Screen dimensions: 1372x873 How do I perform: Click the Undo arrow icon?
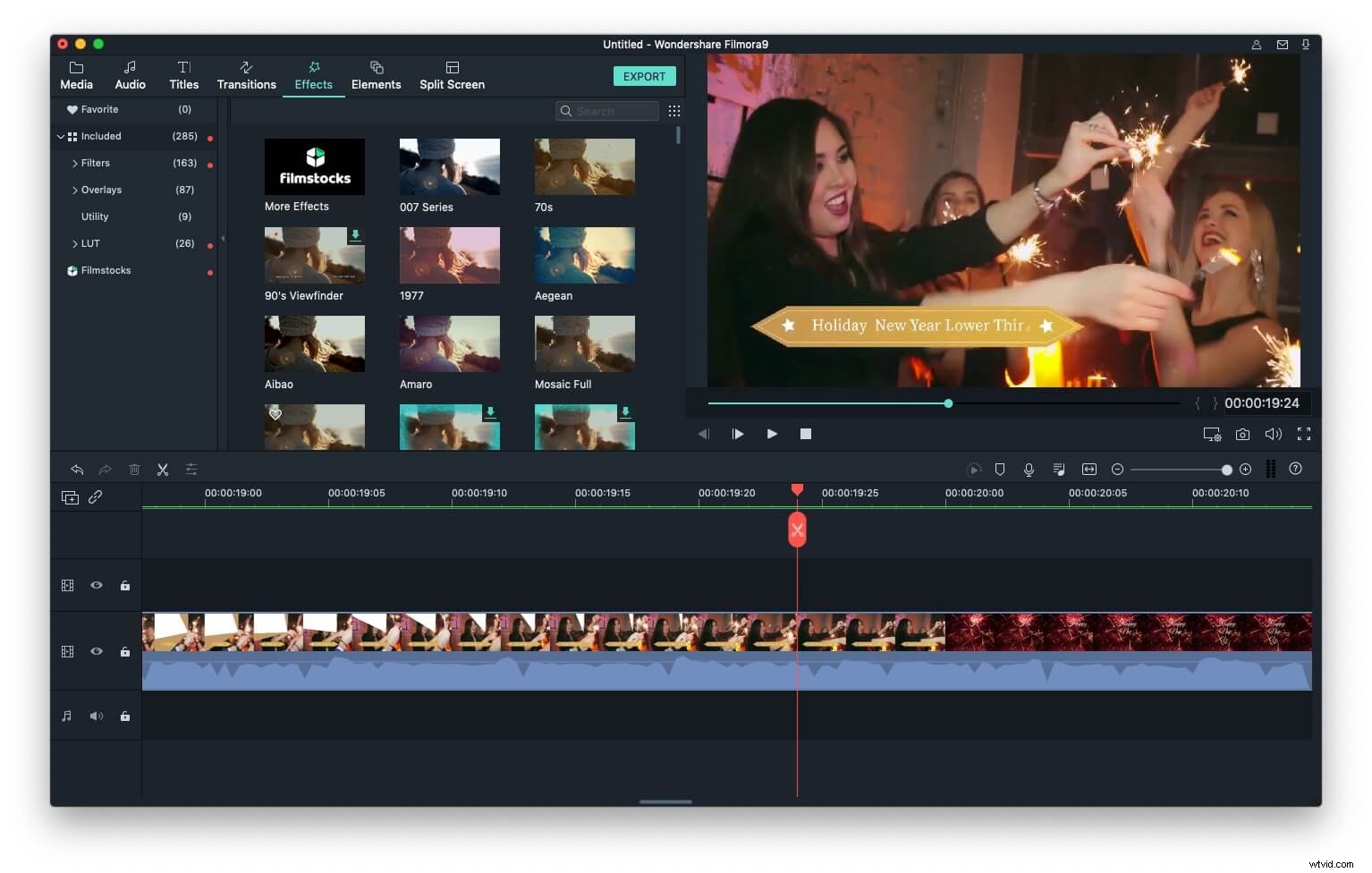(77, 469)
